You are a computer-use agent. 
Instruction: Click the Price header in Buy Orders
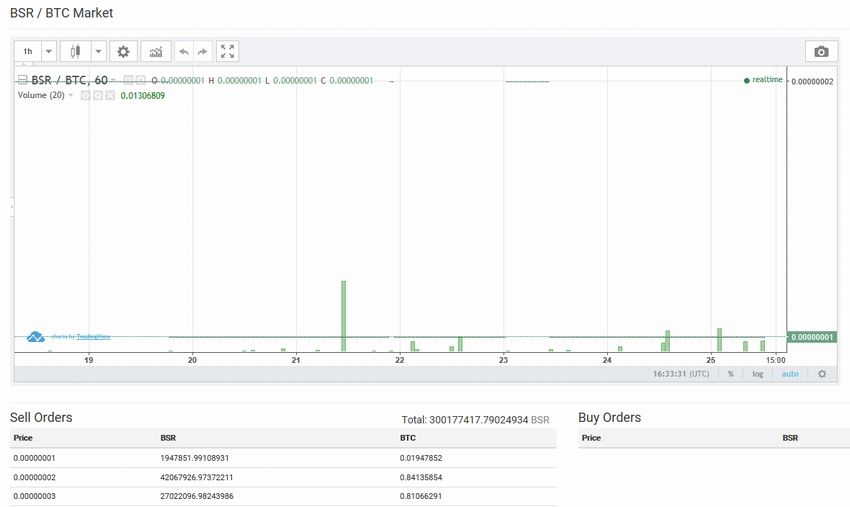pos(591,438)
